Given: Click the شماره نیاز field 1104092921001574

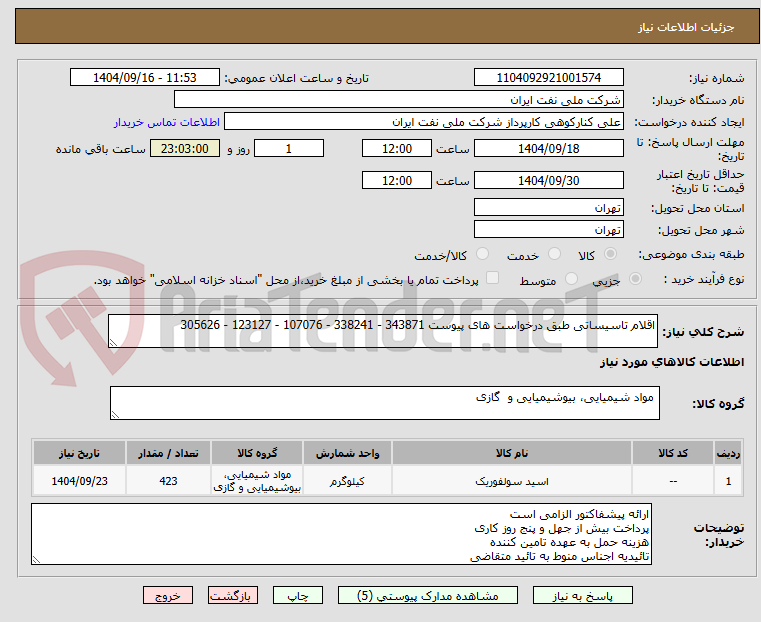Looking at the screenshot, I should coord(548,78).
